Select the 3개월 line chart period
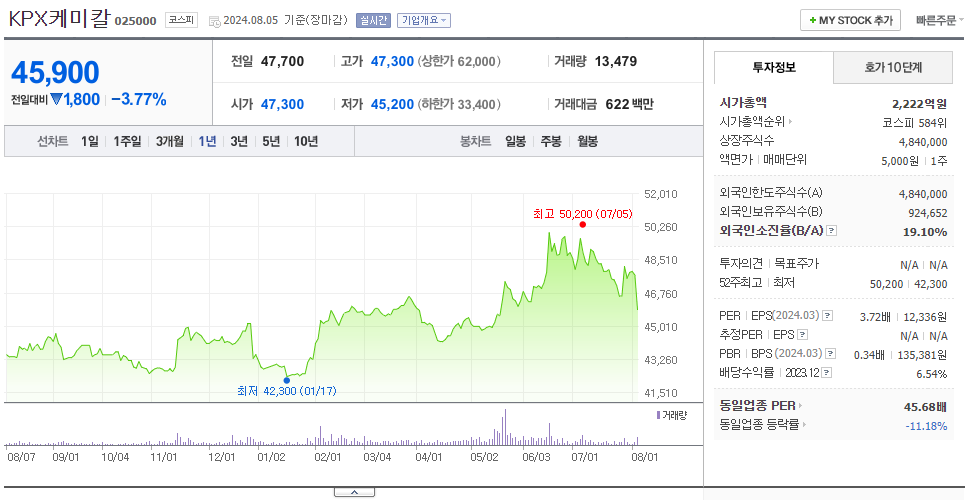The image size is (968, 500). coord(170,141)
